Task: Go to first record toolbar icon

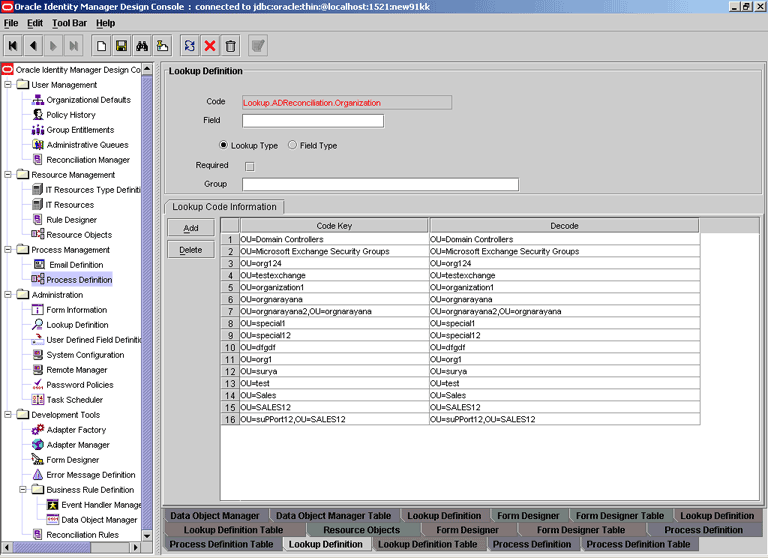Action: [x=13, y=46]
